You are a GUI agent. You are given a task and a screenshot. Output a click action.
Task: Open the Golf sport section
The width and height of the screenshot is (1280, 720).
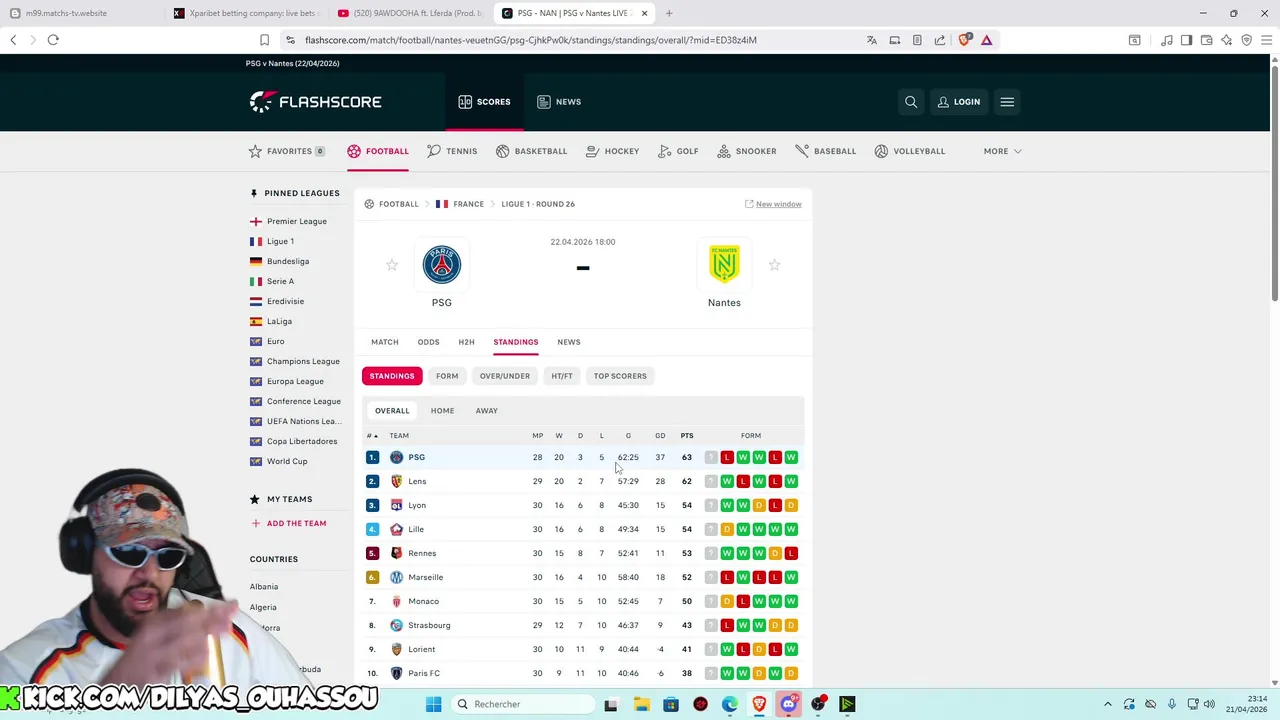point(678,151)
